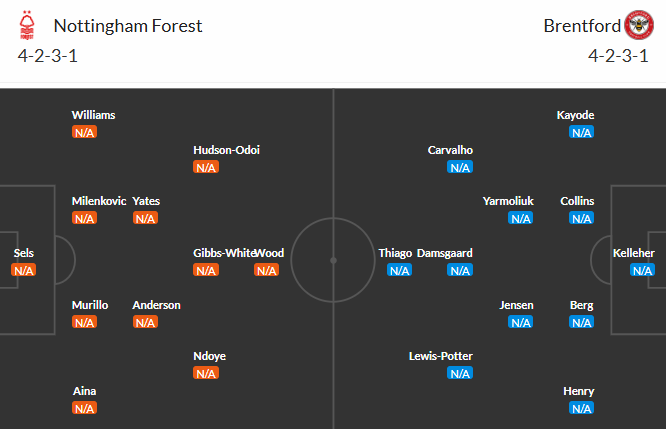Click Kelleher's N/A rating badge
The height and width of the screenshot is (429, 666).
tap(642, 270)
